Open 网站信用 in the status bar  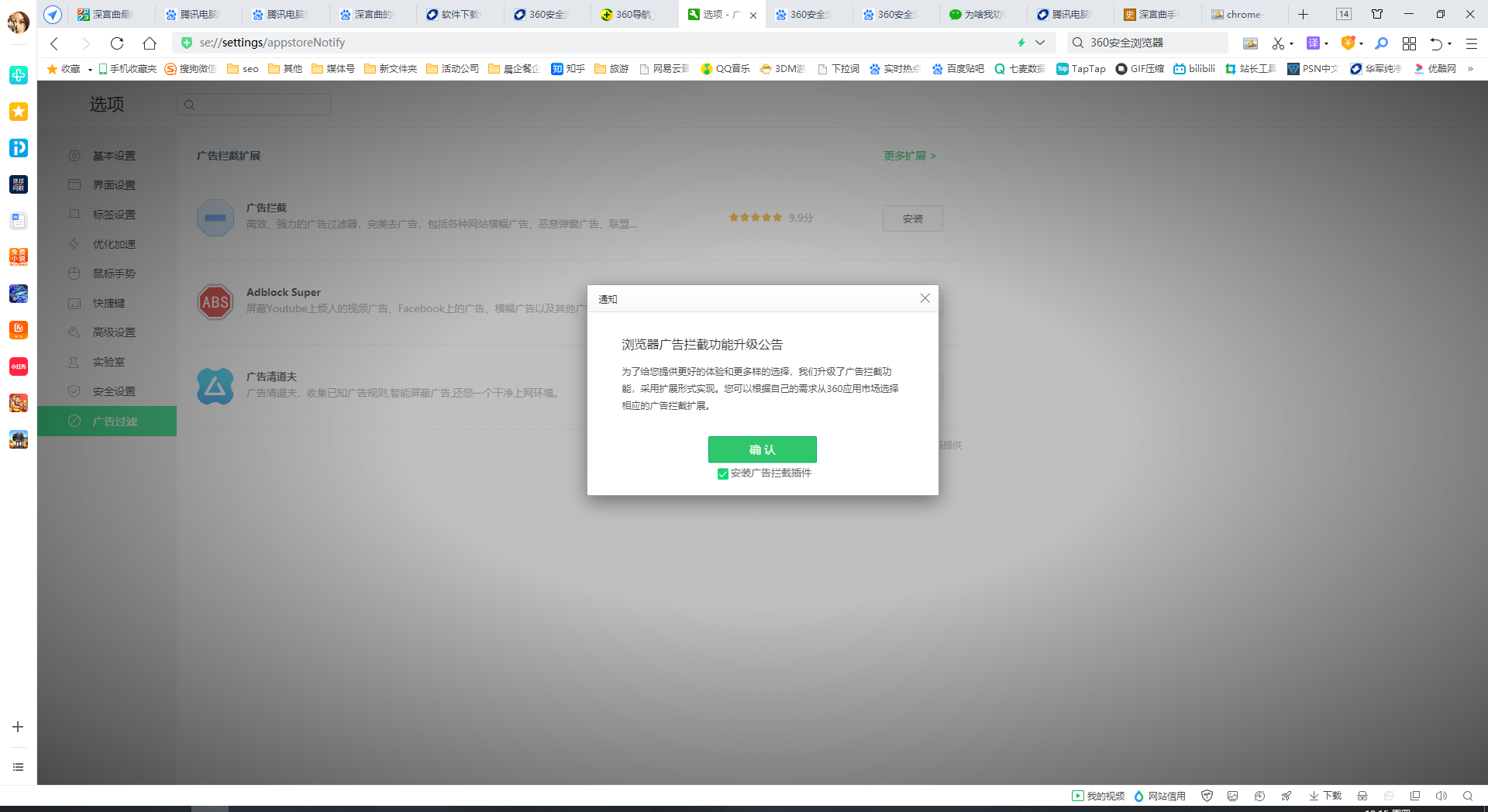(1159, 796)
